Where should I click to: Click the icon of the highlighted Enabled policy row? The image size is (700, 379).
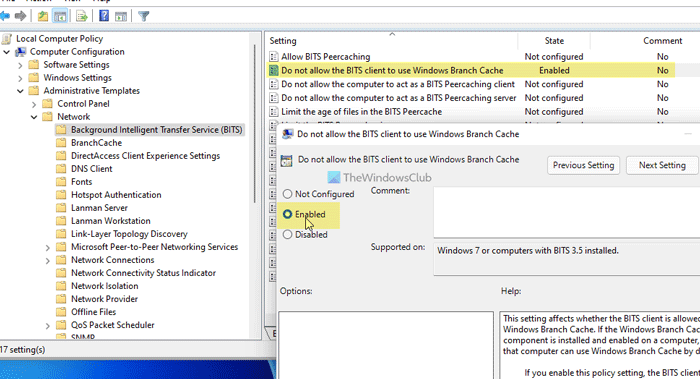tap(273, 71)
